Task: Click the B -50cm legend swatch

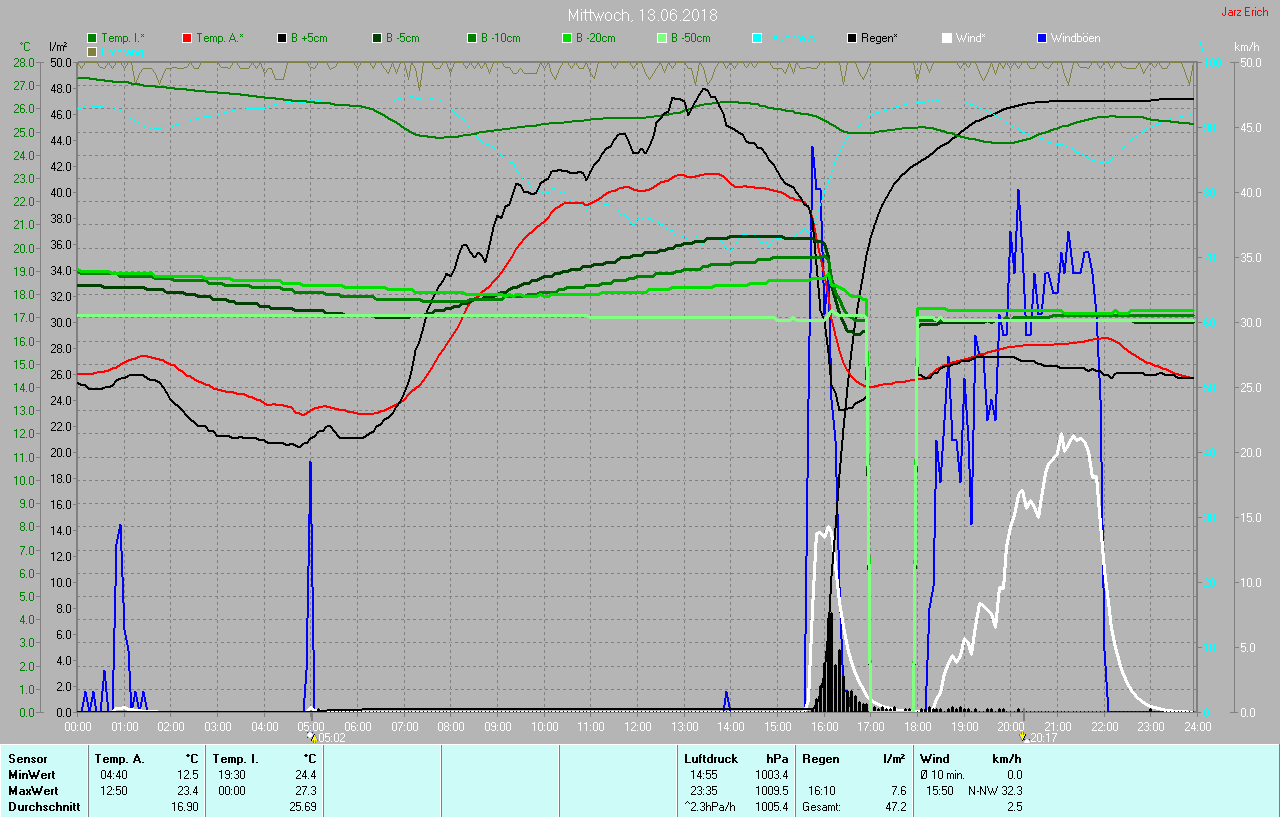Action: tap(662, 38)
